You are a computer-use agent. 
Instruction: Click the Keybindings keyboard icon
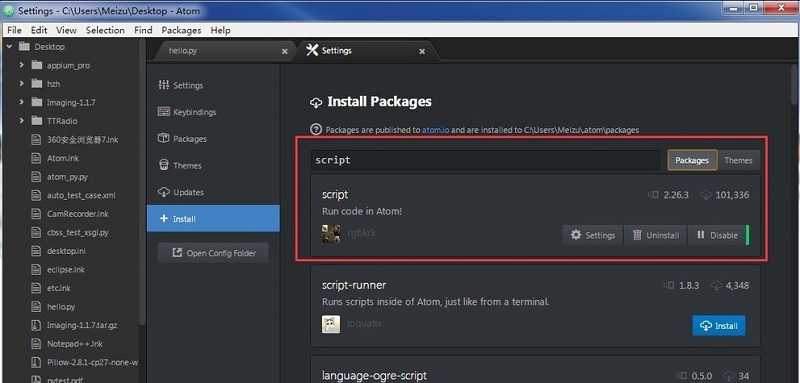pyautogui.click(x=164, y=111)
